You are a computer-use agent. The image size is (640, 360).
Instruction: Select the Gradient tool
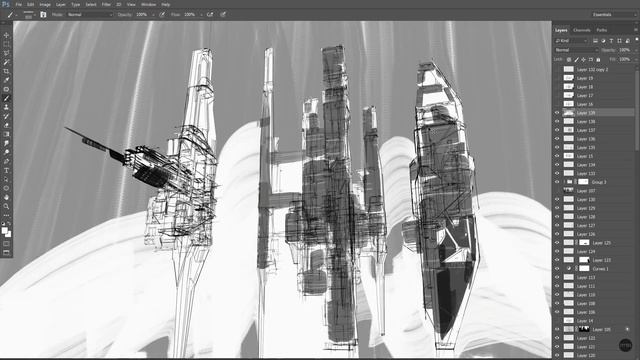(6, 134)
